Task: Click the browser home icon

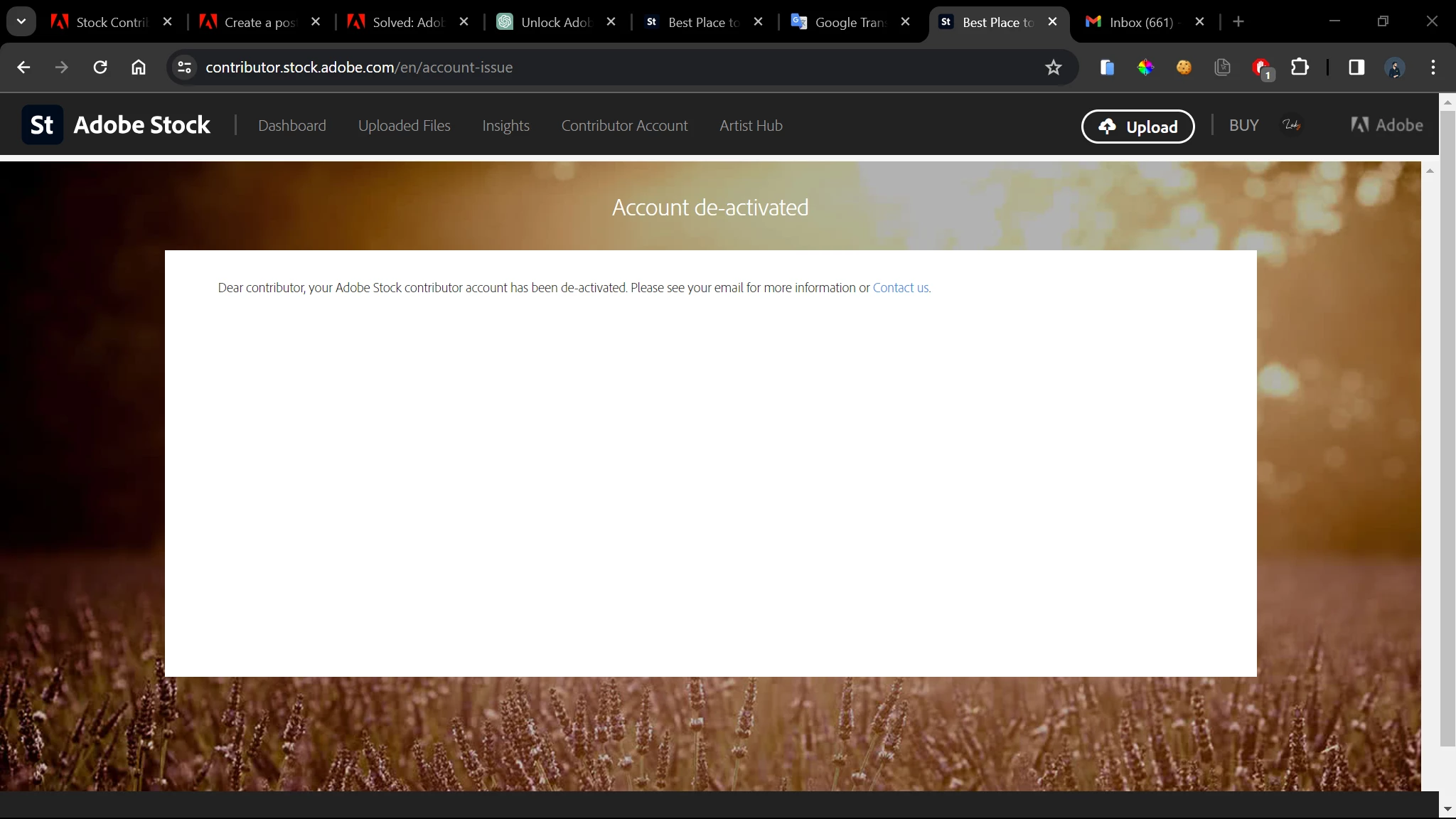Action: click(139, 68)
